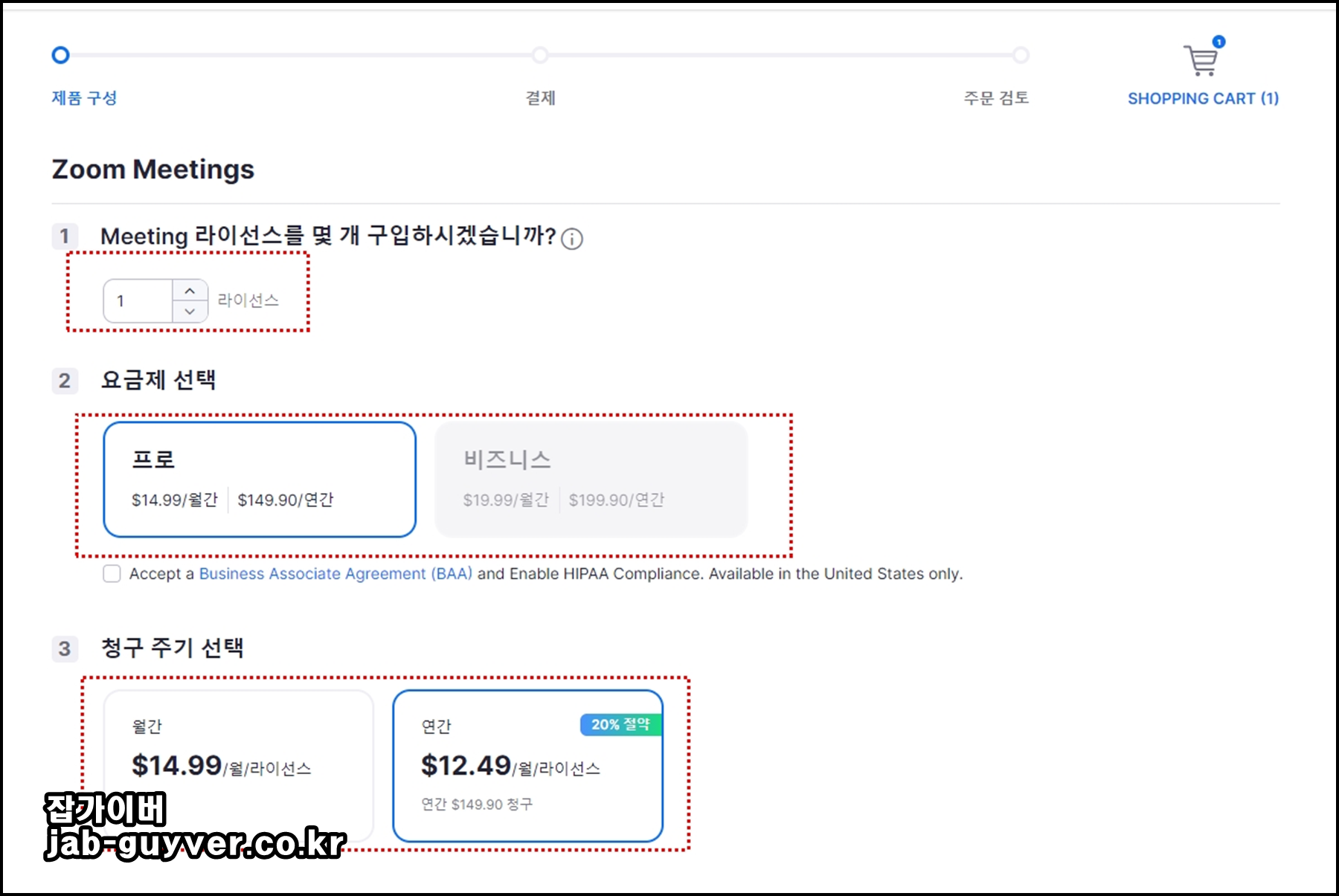Open Business Associate Agreement (BAA) link
Screen dimensions: 1339x896
point(335,573)
